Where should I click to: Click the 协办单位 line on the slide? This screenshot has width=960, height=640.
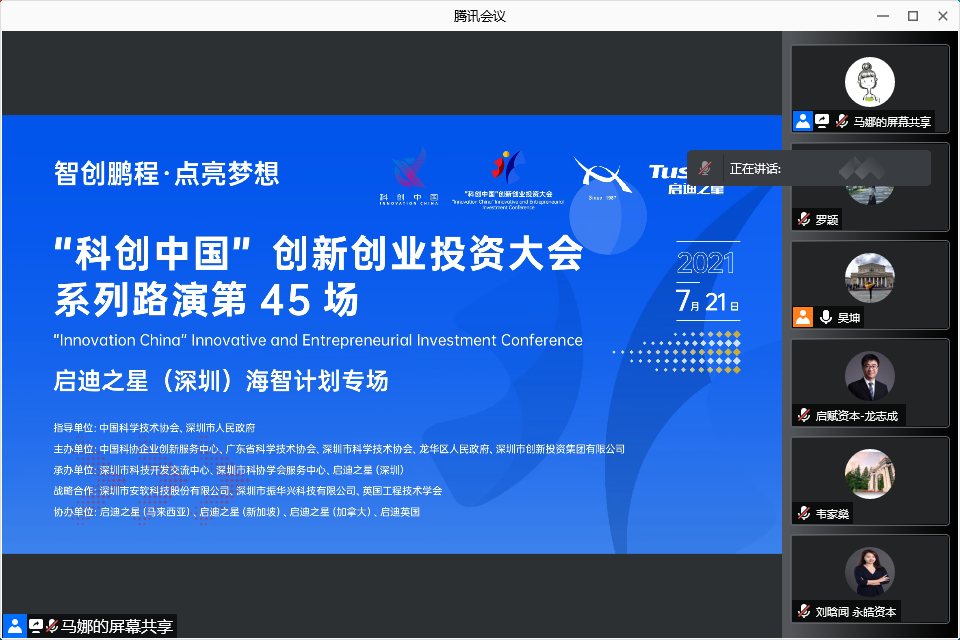tap(237, 511)
